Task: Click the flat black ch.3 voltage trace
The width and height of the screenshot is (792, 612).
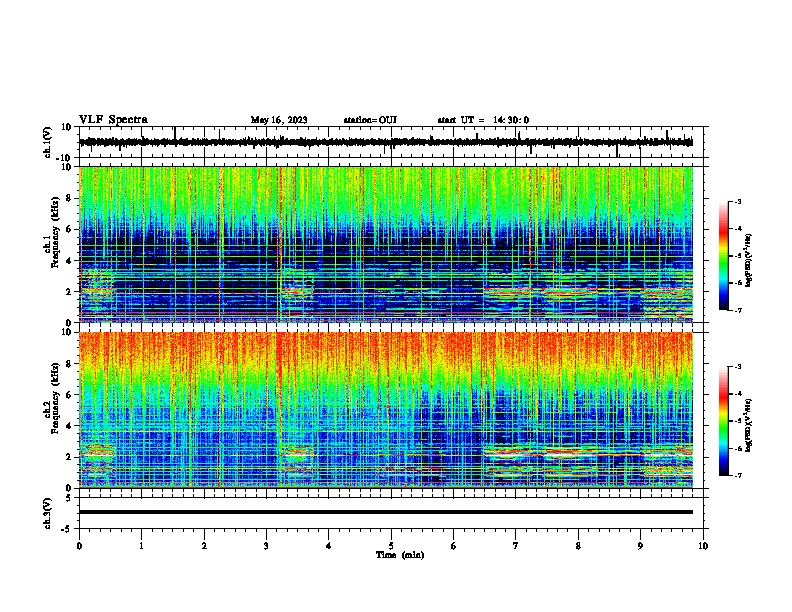Action: point(386,512)
